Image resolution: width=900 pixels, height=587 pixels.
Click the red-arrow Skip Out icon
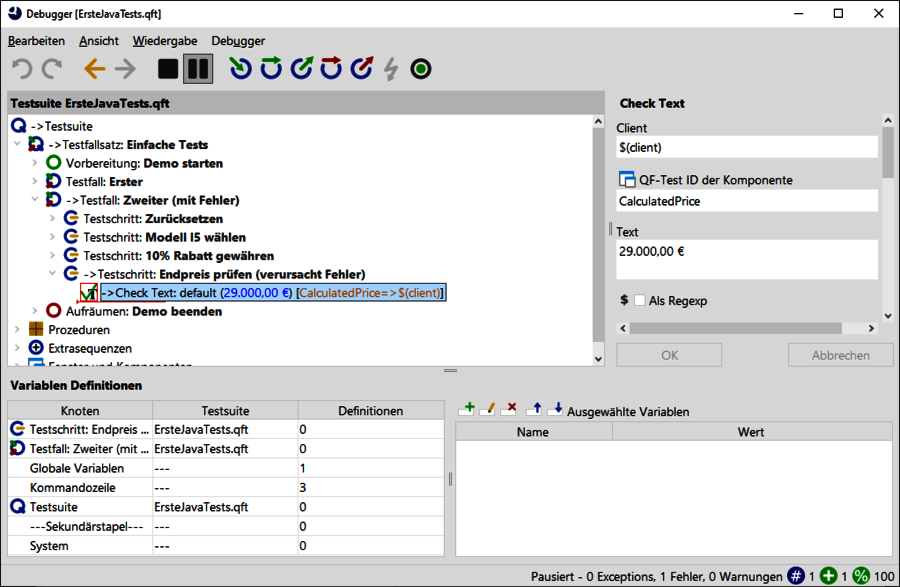(362, 68)
